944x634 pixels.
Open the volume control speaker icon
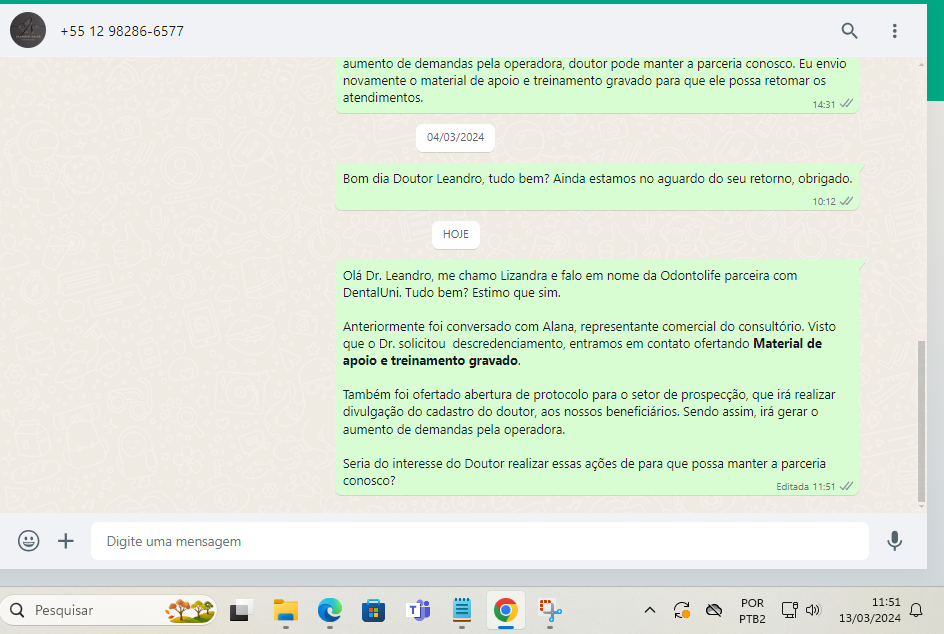[813, 610]
